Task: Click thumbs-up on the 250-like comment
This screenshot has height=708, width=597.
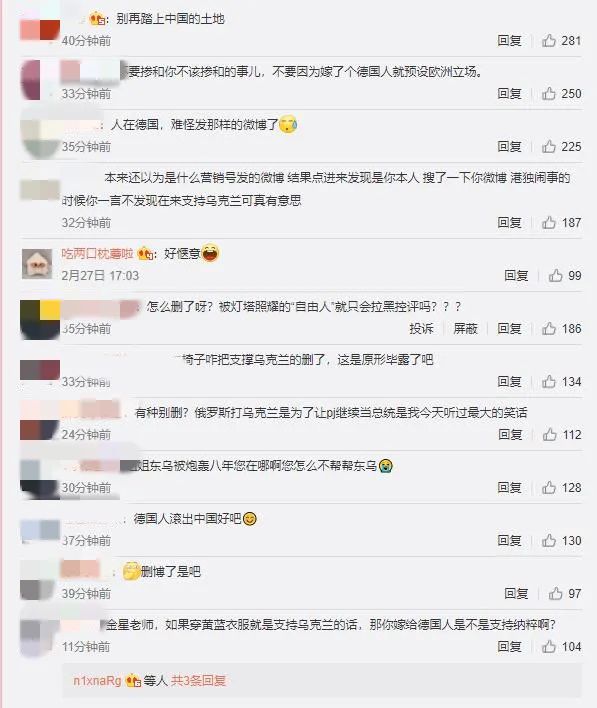Action: point(549,93)
